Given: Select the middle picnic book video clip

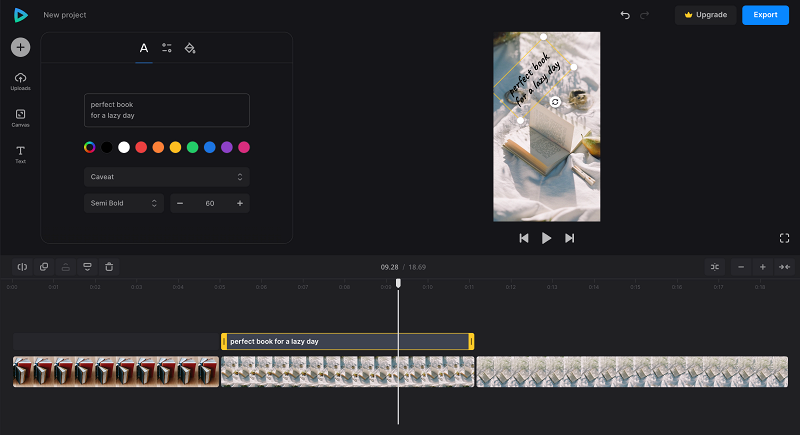Looking at the screenshot, I should (x=347, y=372).
